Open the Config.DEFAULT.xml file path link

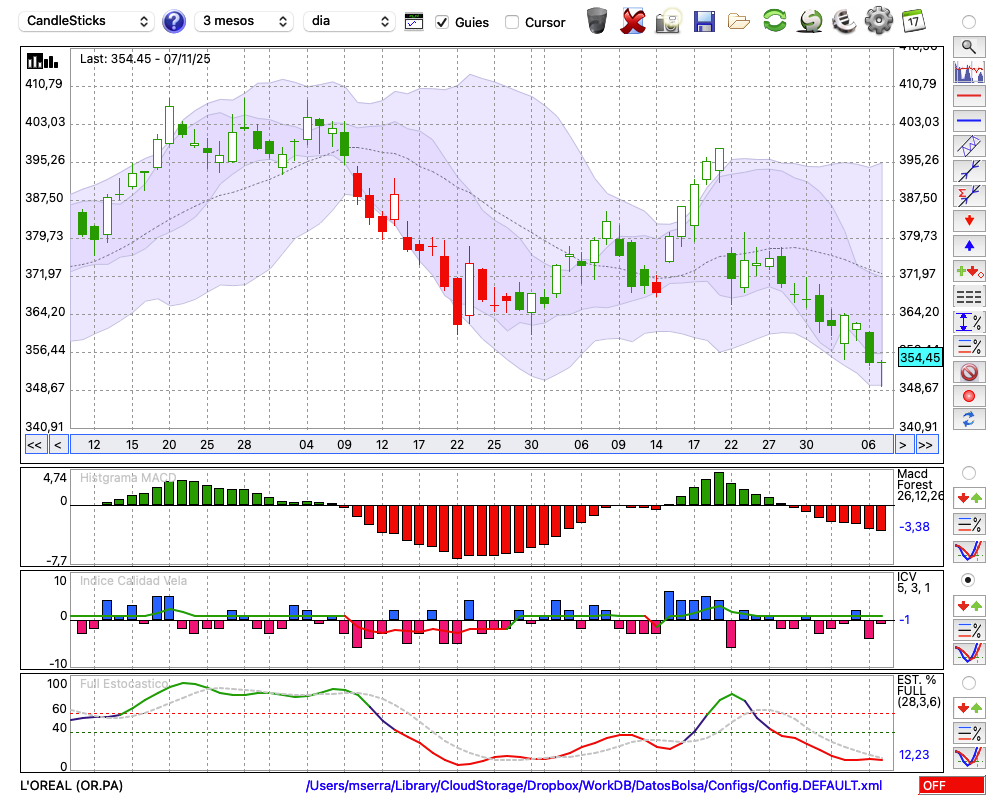tap(594, 786)
